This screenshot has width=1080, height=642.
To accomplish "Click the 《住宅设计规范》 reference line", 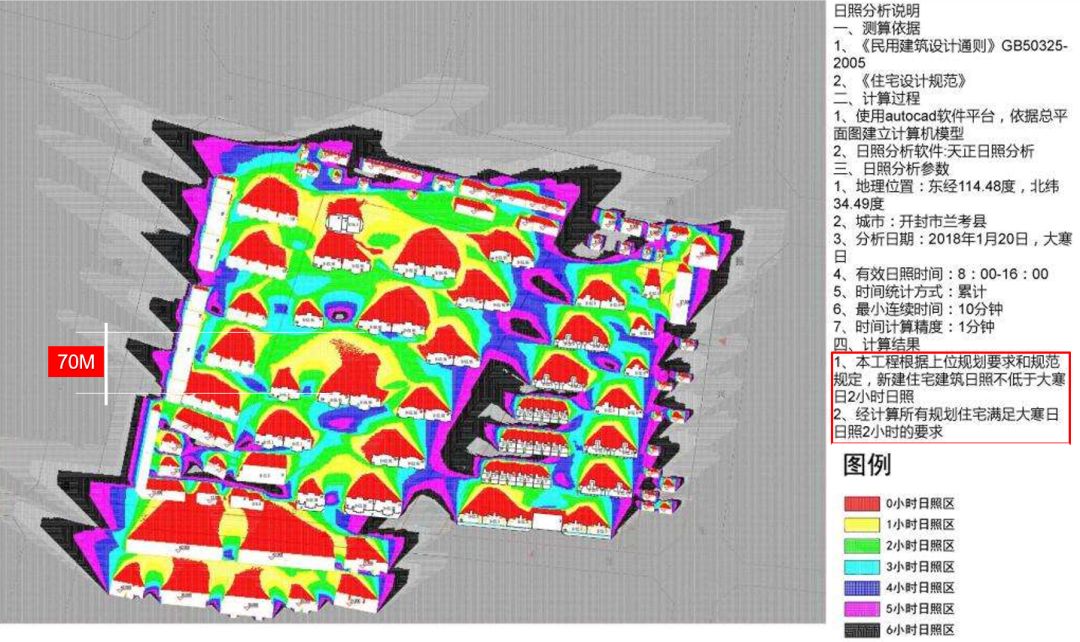I will 901,81.
